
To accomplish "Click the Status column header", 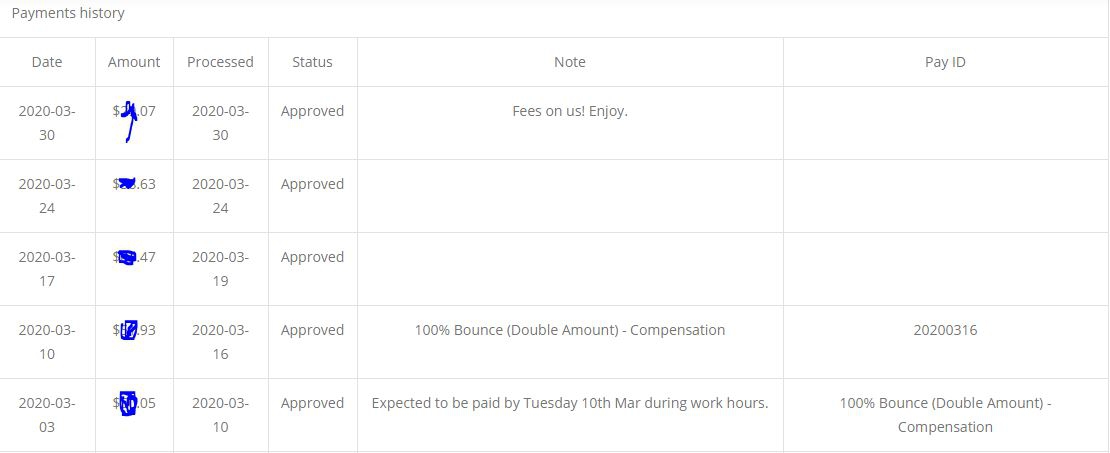I will pos(312,62).
